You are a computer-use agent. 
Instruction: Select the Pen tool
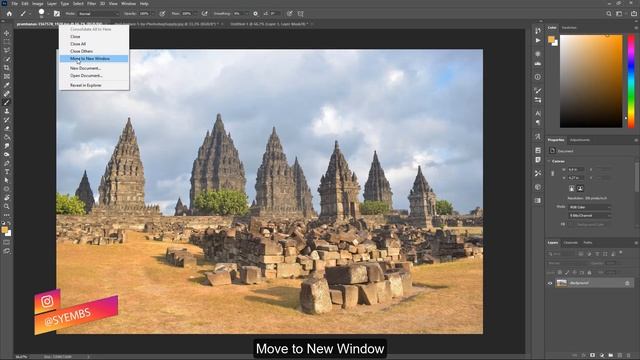[x=7, y=163]
